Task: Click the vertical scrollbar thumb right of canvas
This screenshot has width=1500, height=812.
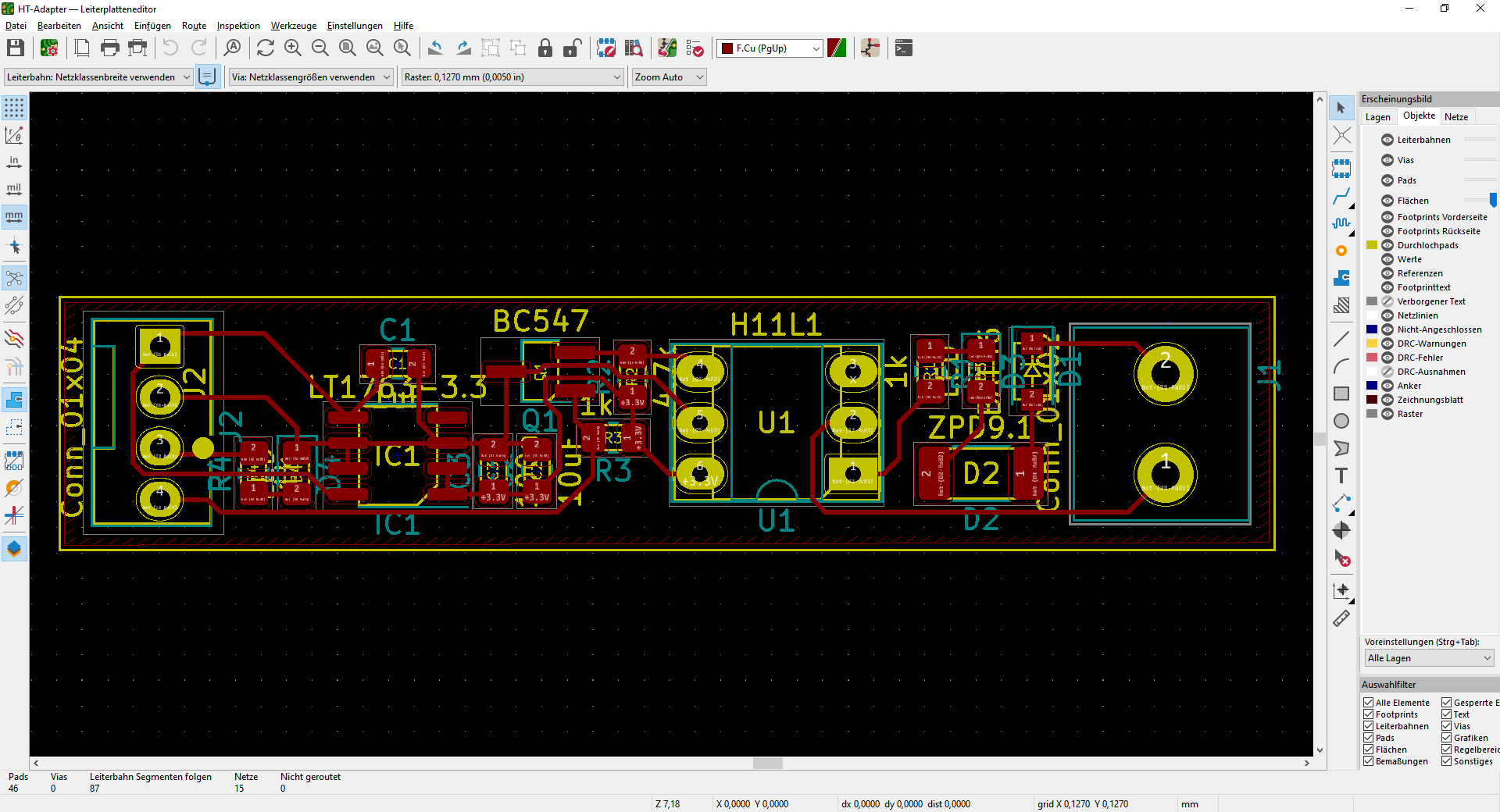Action: tap(1320, 440)
